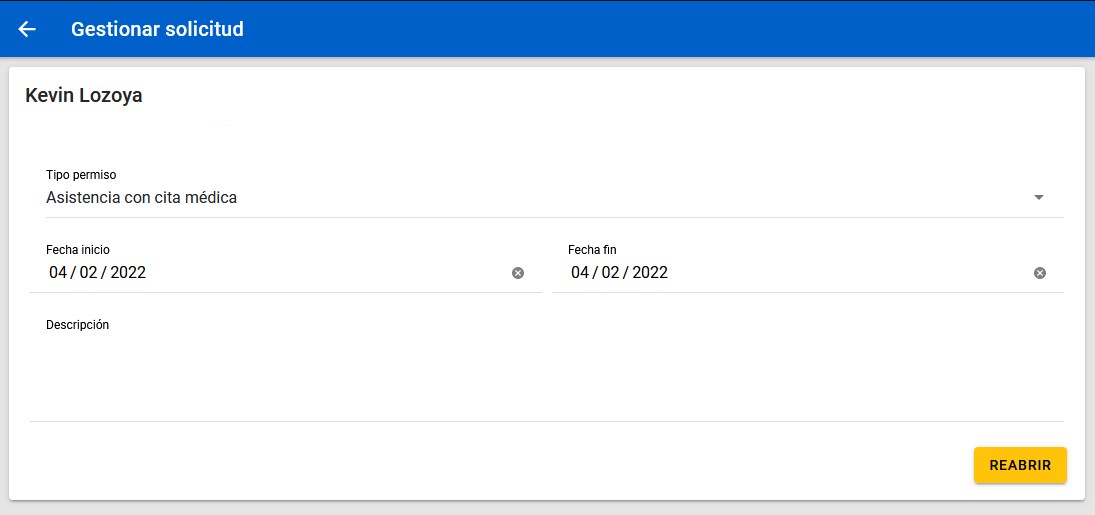Click the Kevin Lozoya name heading
Screen dimensions: 1095x515
[84, 96]
